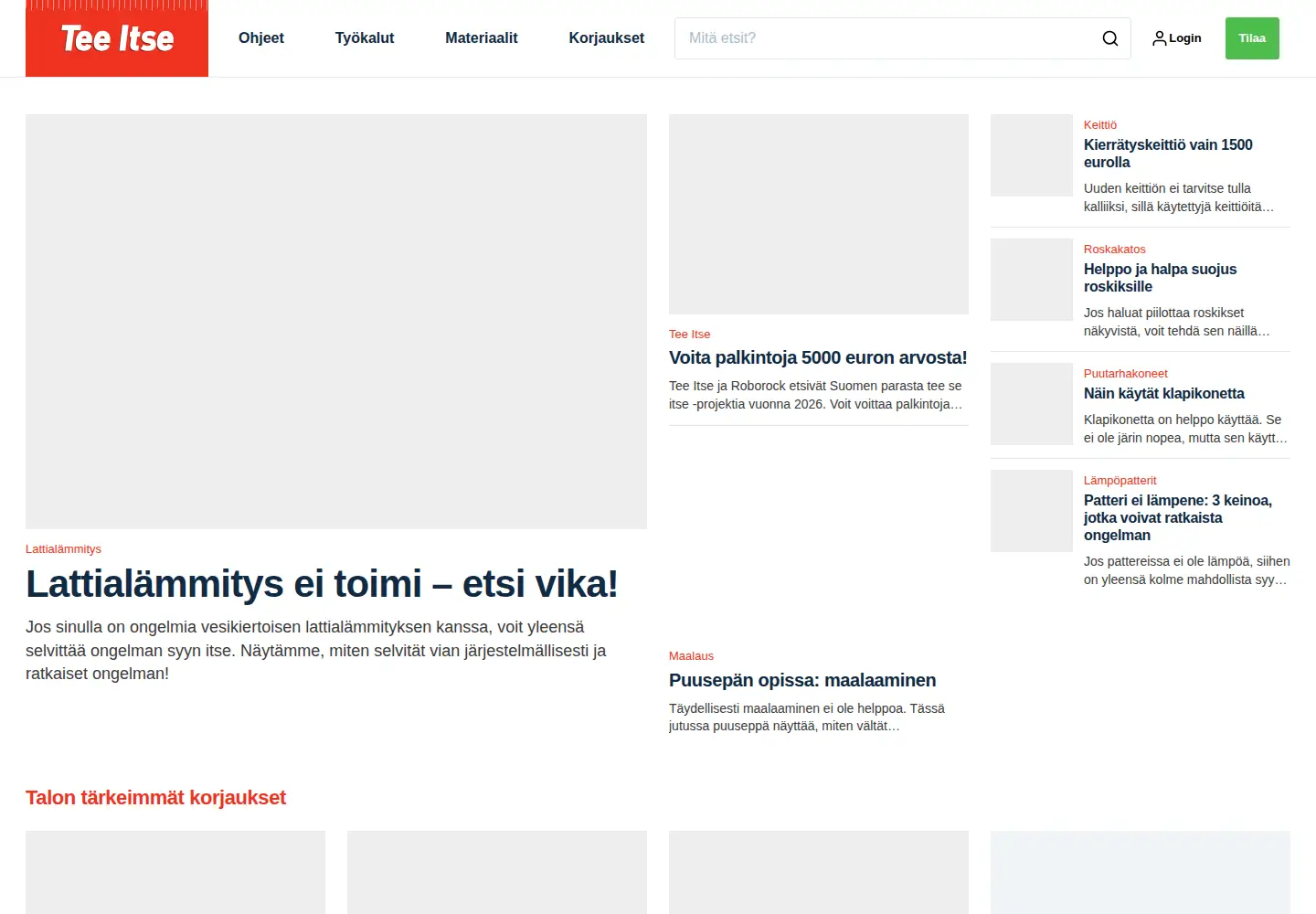Click the Login text link
Image resolution: width=1316 pixels, height=914 pixels.
1185,38
